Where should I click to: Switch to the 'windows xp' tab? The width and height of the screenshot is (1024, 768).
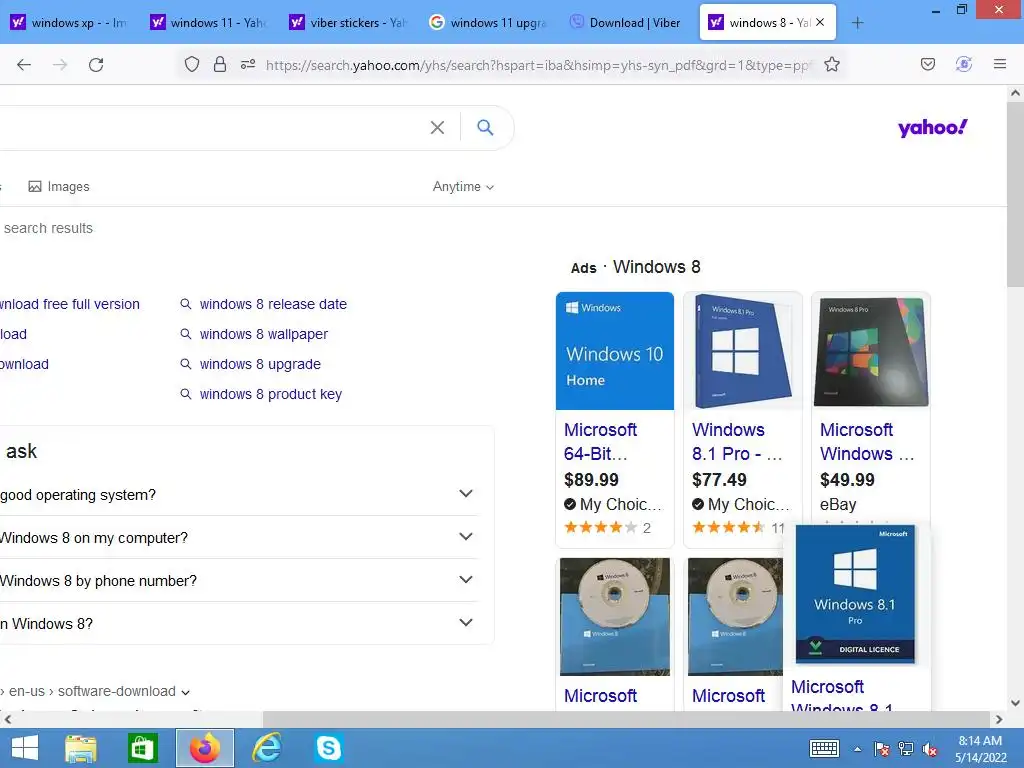(x=69, y=23)
